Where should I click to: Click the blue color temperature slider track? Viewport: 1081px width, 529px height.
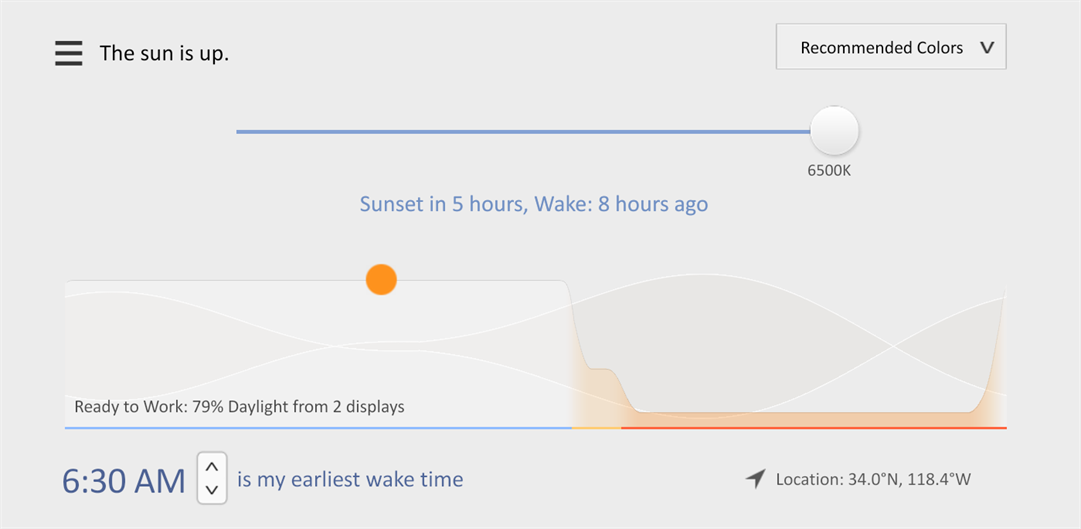tap(520, 131)
